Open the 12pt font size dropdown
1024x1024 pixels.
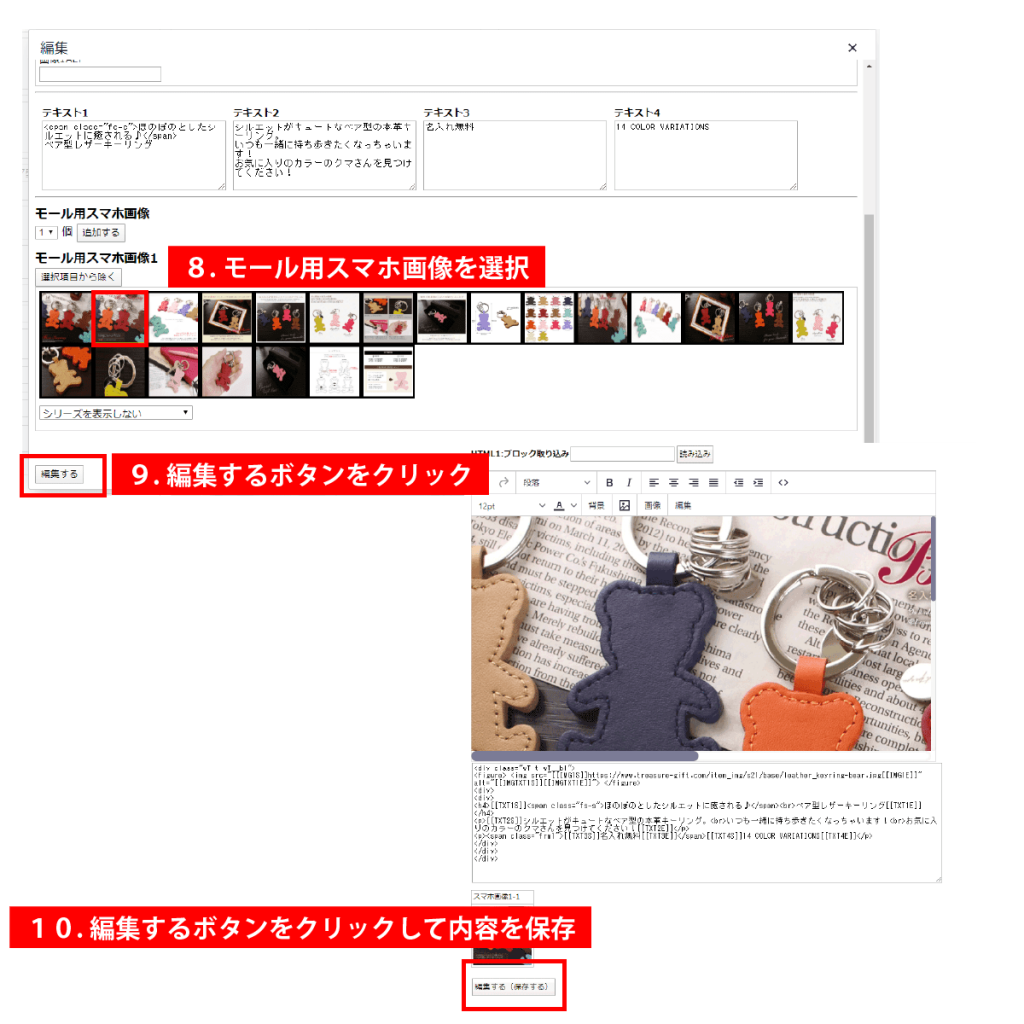(x=512, y=506)
